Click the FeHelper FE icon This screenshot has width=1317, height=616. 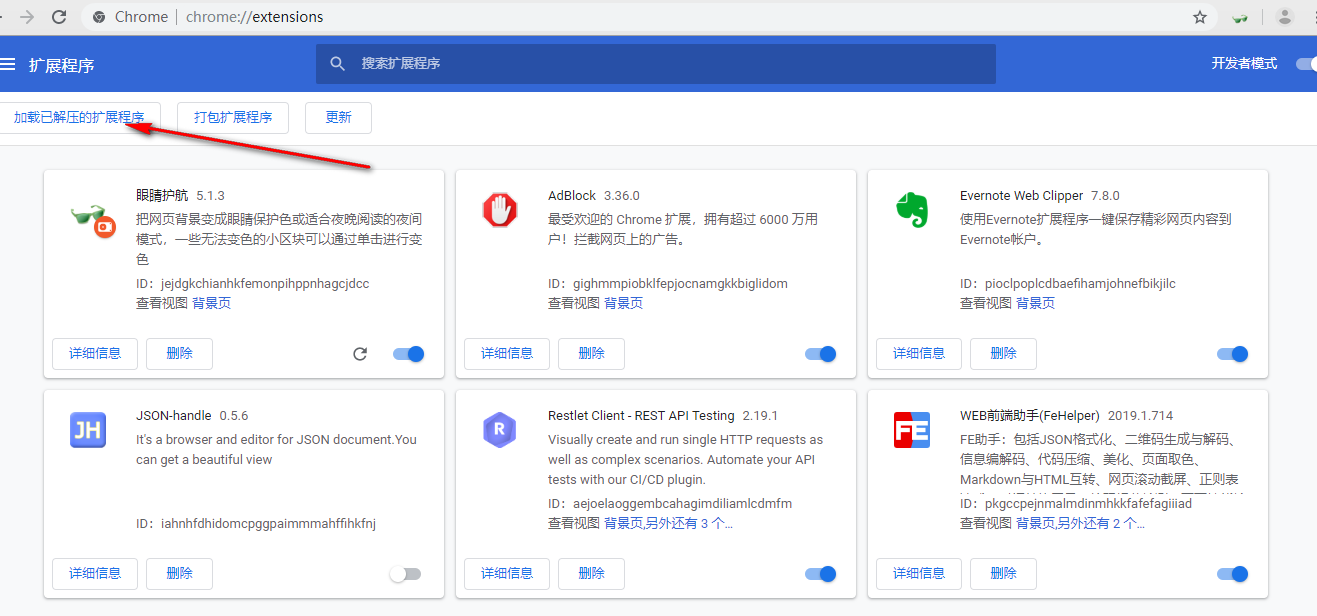point(911,430)
